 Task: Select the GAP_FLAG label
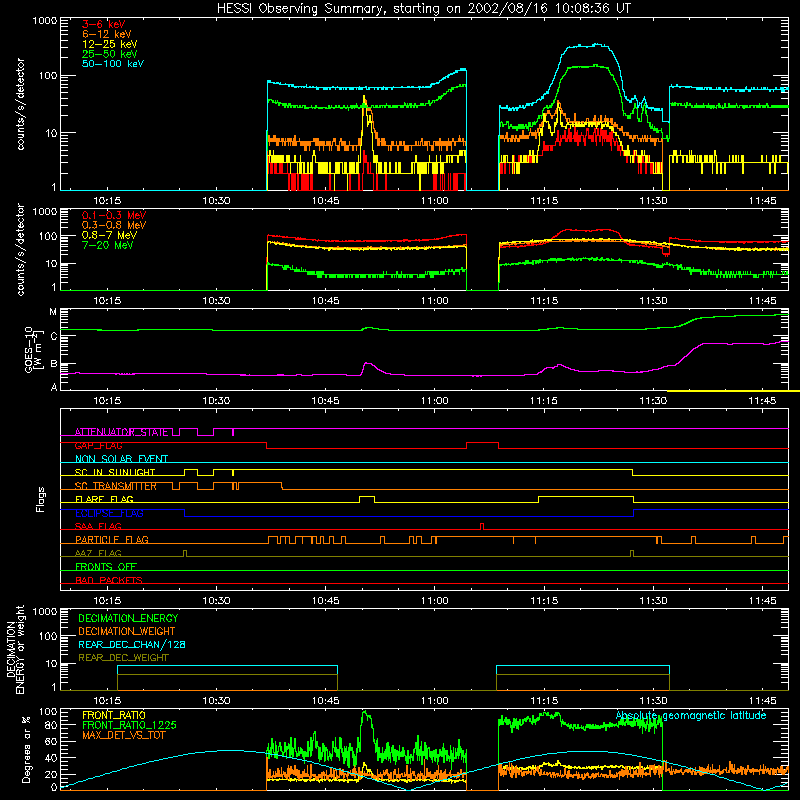[x=98, y=445]
